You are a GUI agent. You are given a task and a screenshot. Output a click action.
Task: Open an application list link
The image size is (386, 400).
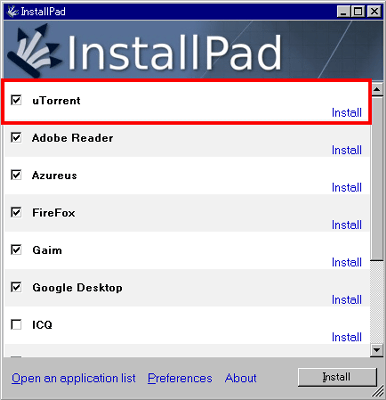pos(73,378)
